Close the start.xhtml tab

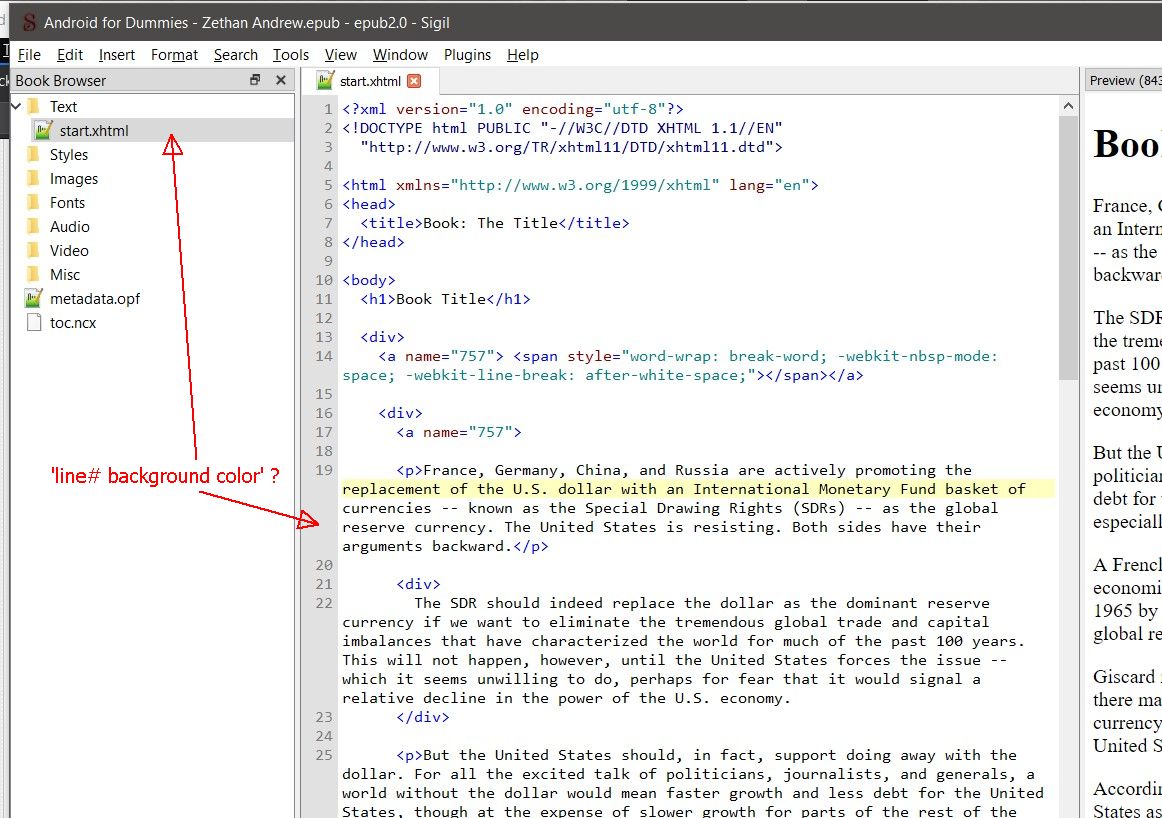click(414, 81)
